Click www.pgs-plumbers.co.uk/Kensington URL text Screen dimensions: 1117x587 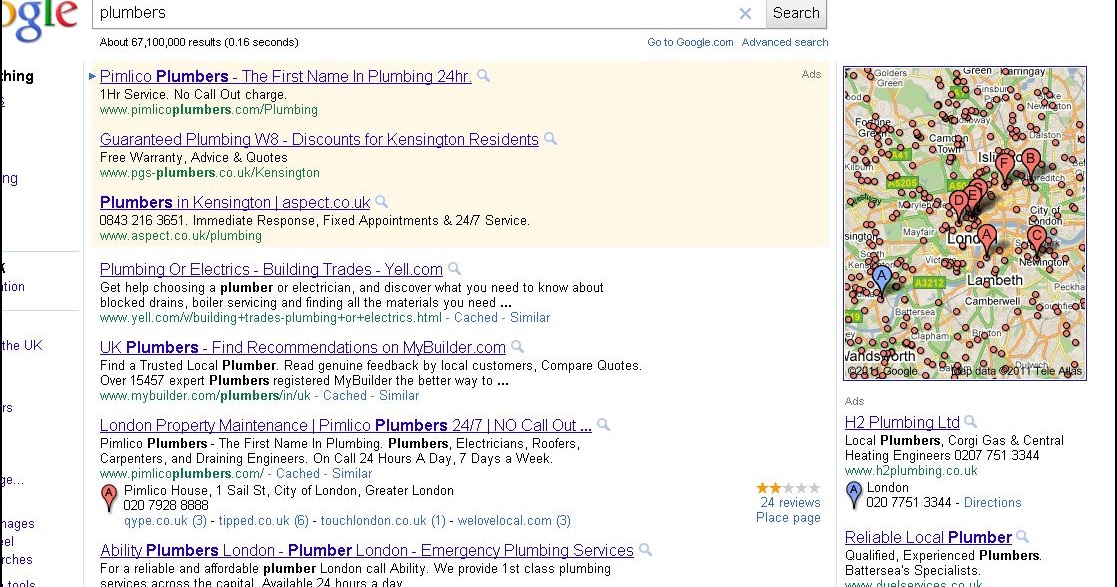pyautogui.click(x=209, y=173)
